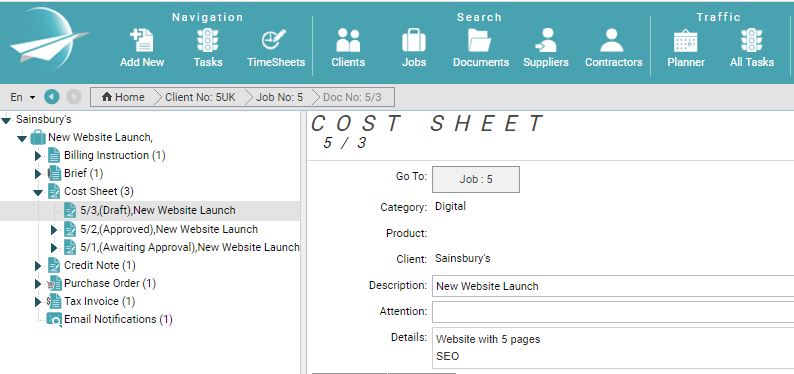This screenshot has width=794, height=374.
Task: Select Doc No: 5/3 breadcrumb
Action: 352,97
